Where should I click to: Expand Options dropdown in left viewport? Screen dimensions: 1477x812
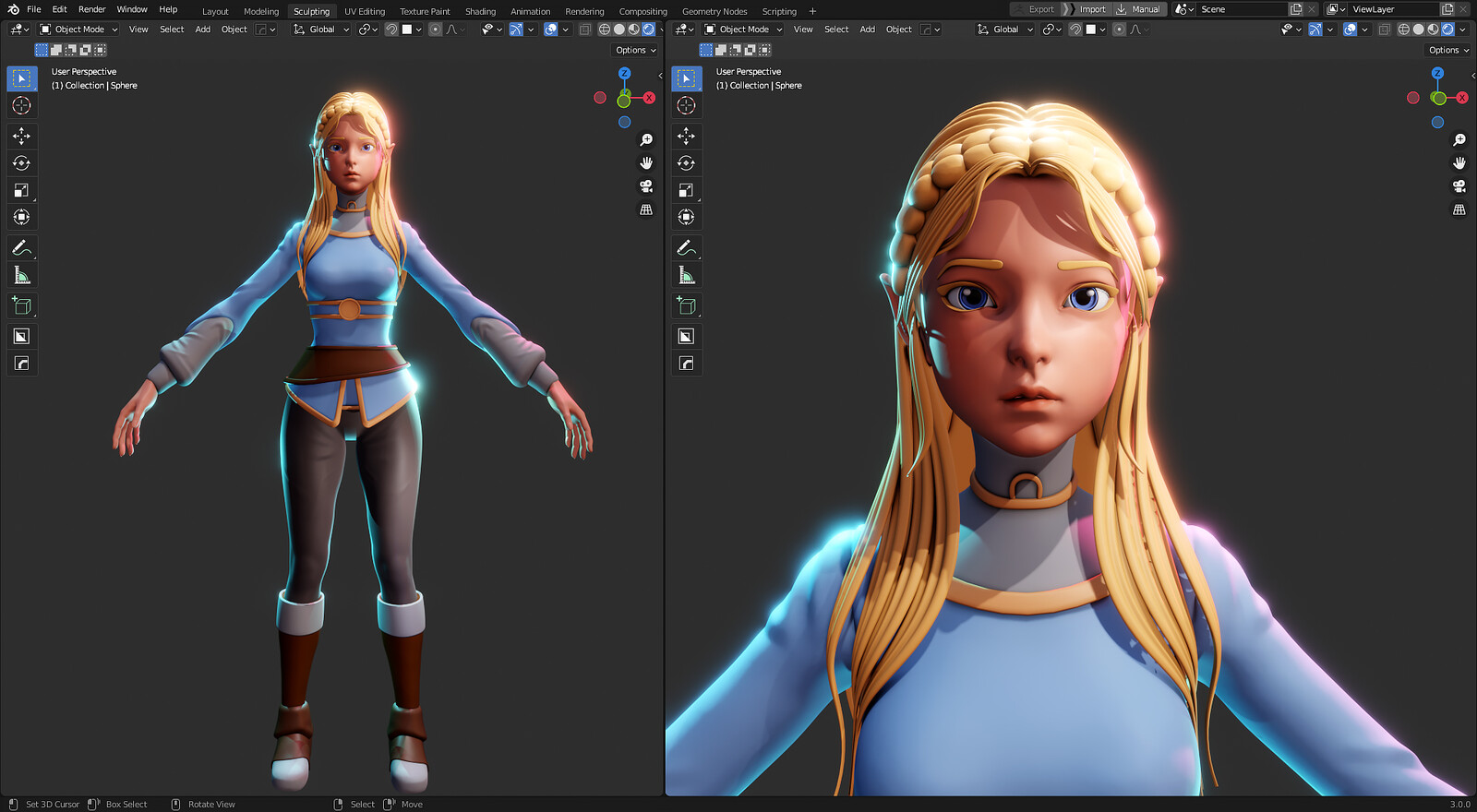636,50
